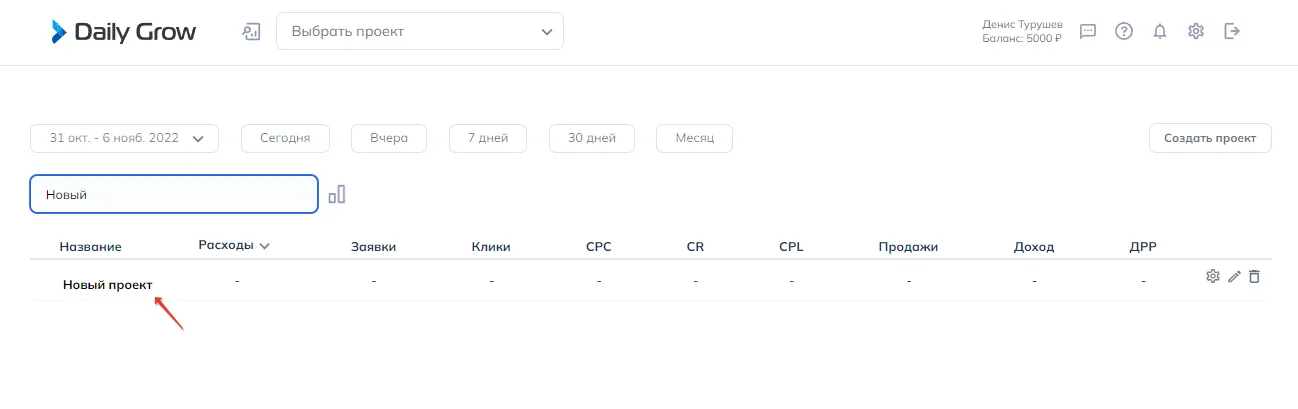Select the 7 дней period filter
1298x409 pixels.
488,138
